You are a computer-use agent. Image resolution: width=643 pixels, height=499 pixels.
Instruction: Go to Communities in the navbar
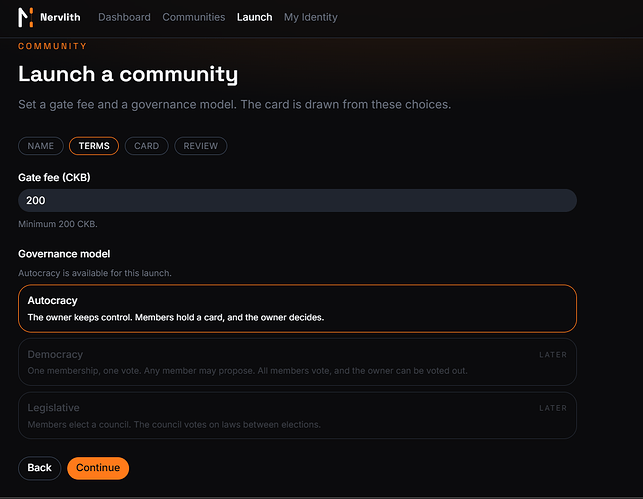pos(194,17)
